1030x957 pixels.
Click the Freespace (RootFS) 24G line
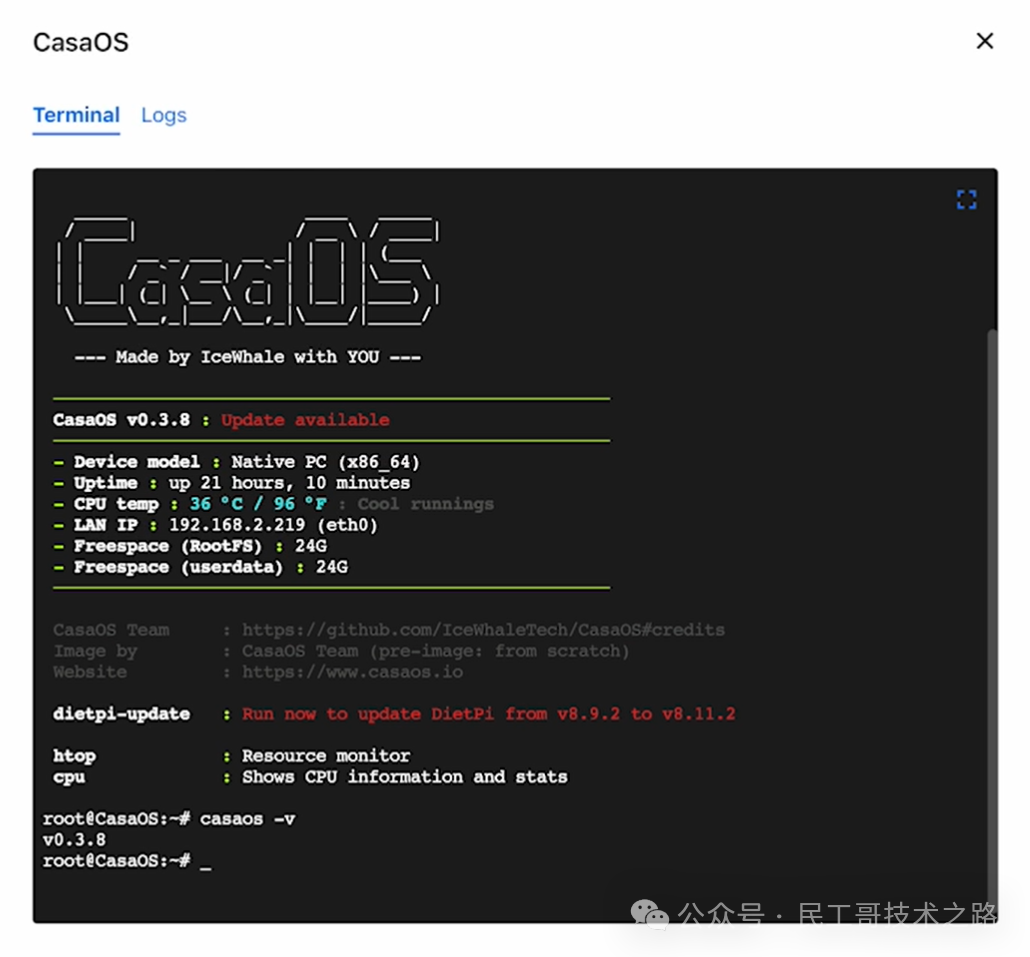point(190,546)
